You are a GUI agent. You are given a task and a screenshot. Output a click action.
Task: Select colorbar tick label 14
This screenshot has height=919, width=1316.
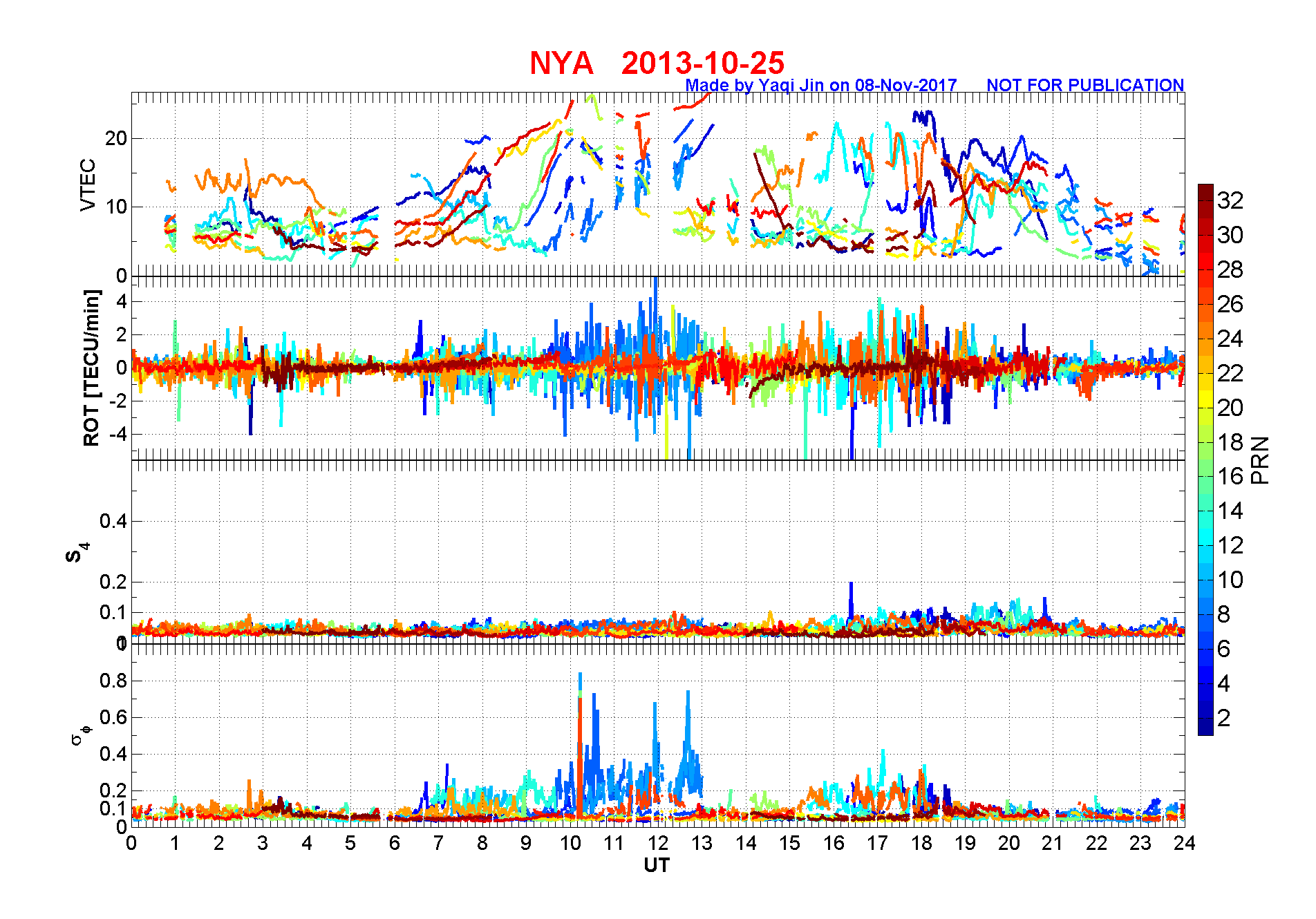click(x=1230, y=511)
